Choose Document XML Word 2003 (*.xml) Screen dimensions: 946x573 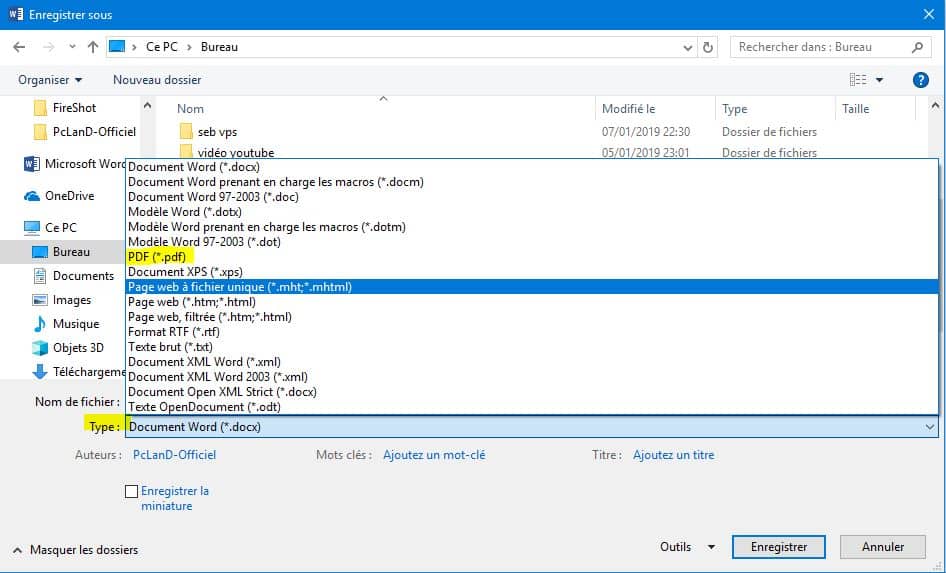click(x=532, y=377)
